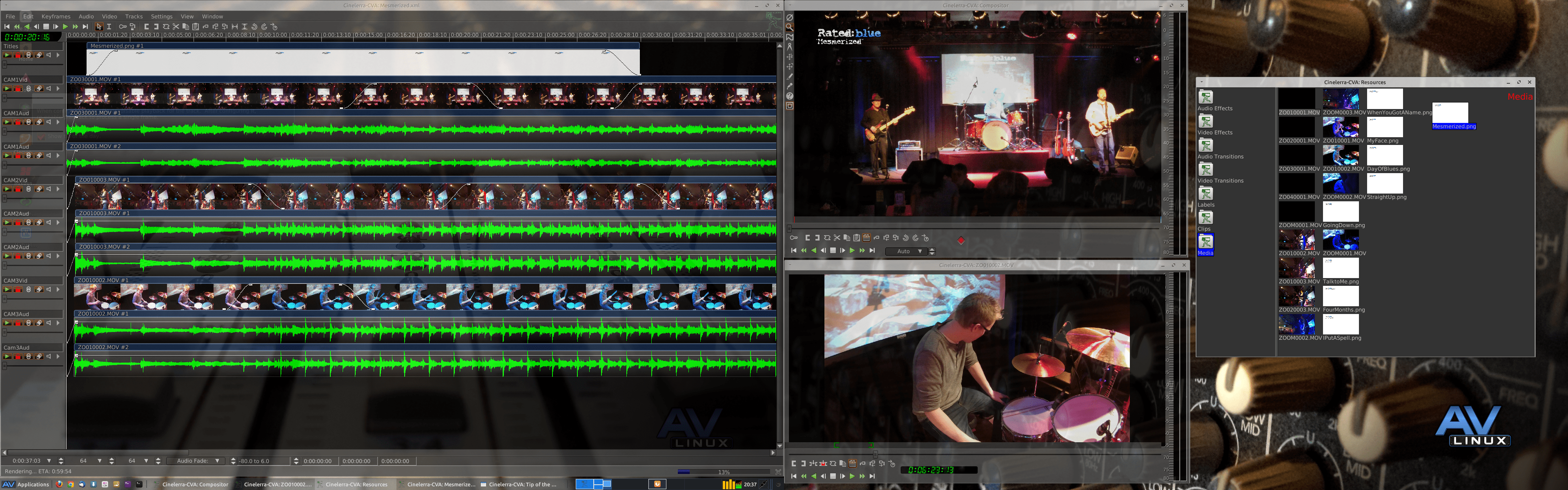The height and width of the screenshot is (490, 1568).
Task: Toggle the red arm-record lock on CAM1Vid track
Action: (x=18, y=89)
